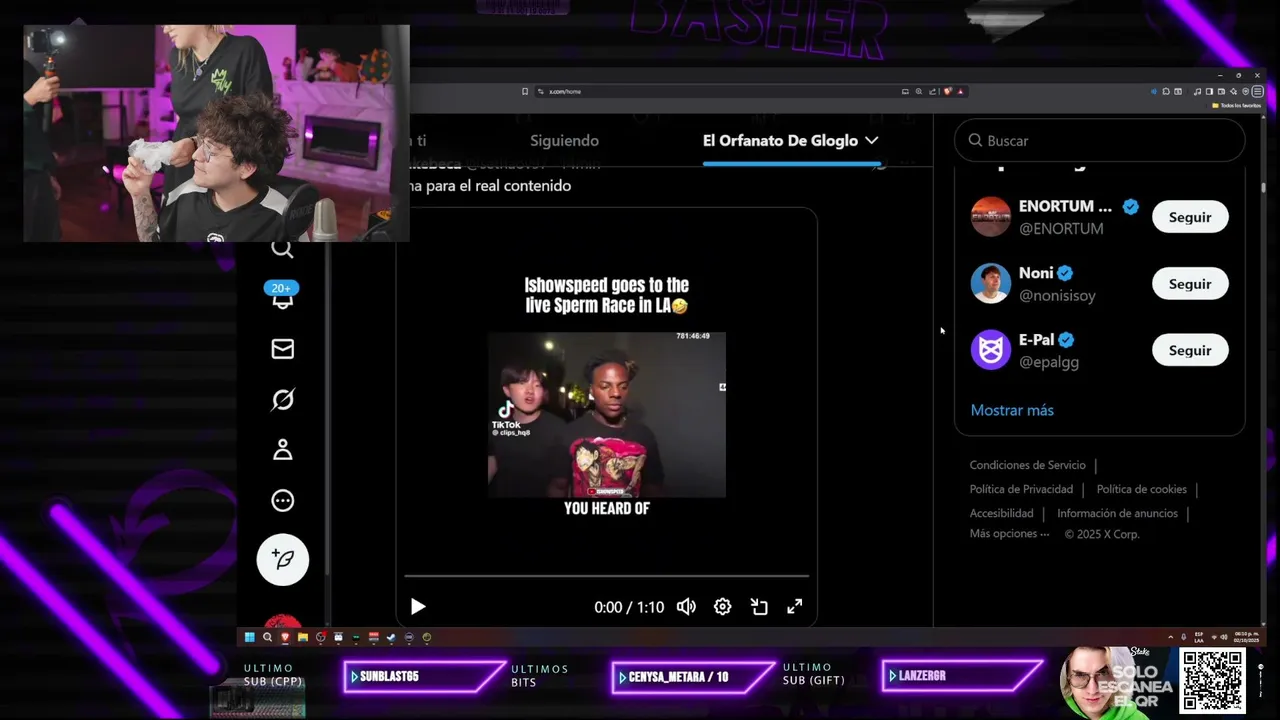Expand El Orfanato De Gloglo chevron
Viewport: 1280px width, 720px height.
click(872, 141)
